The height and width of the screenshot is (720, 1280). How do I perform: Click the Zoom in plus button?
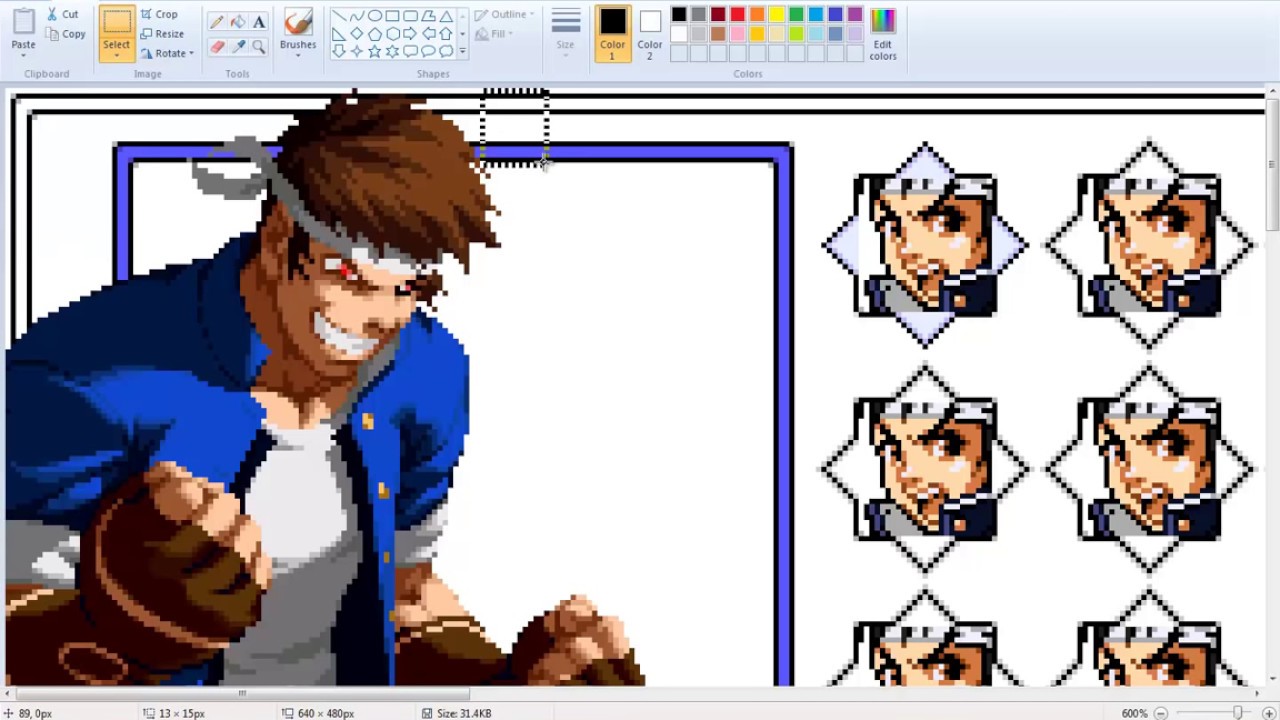1268,713
